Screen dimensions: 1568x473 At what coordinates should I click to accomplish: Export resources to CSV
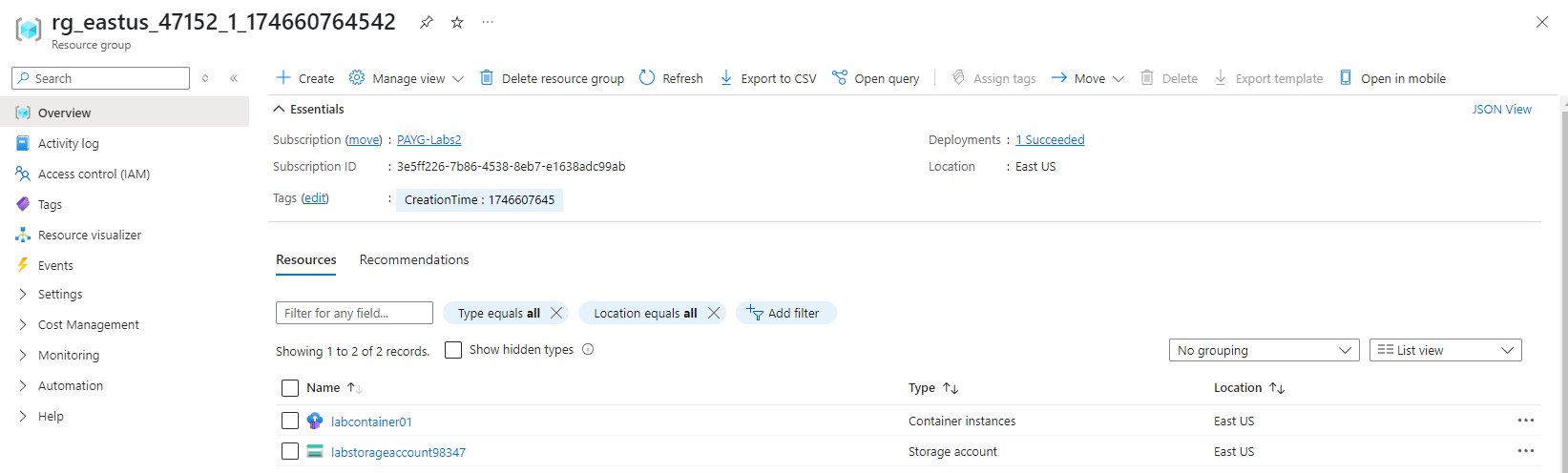click(x=767, y=78)
